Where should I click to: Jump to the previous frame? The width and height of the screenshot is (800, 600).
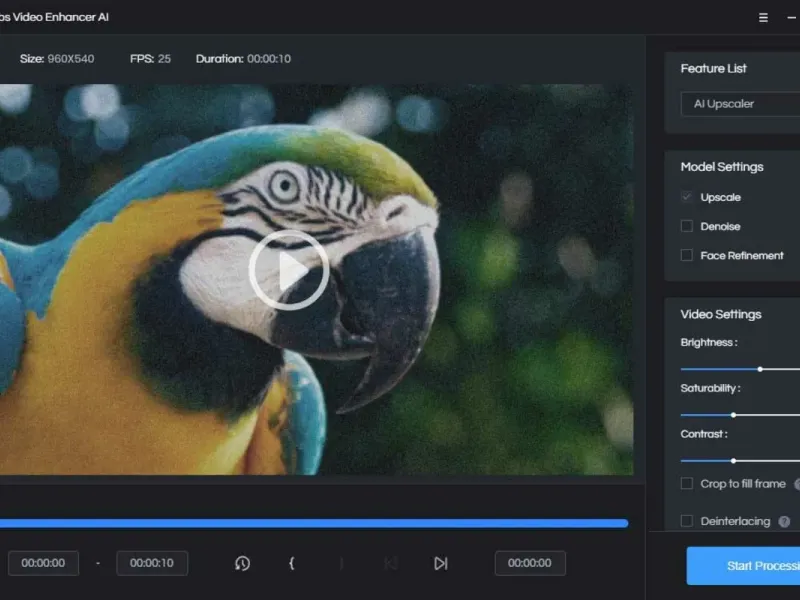click(x=390, y=563)
